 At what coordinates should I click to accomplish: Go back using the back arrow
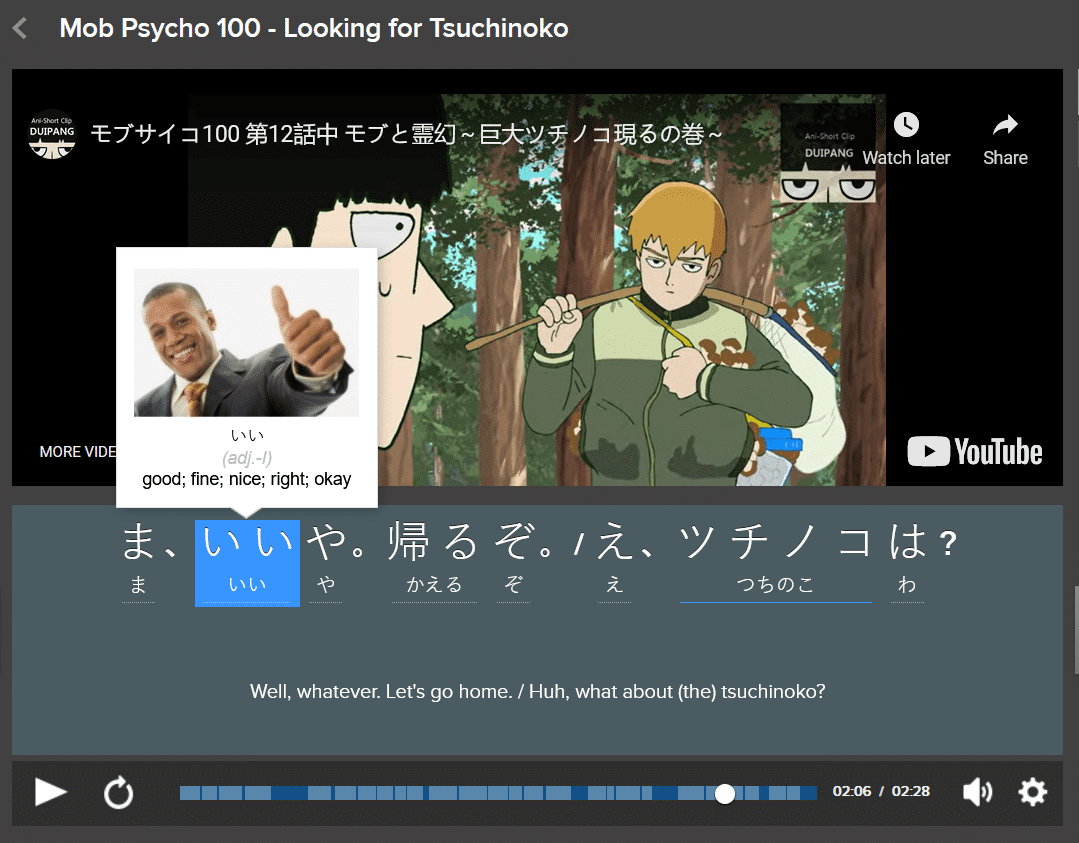(x=21, y=28)
